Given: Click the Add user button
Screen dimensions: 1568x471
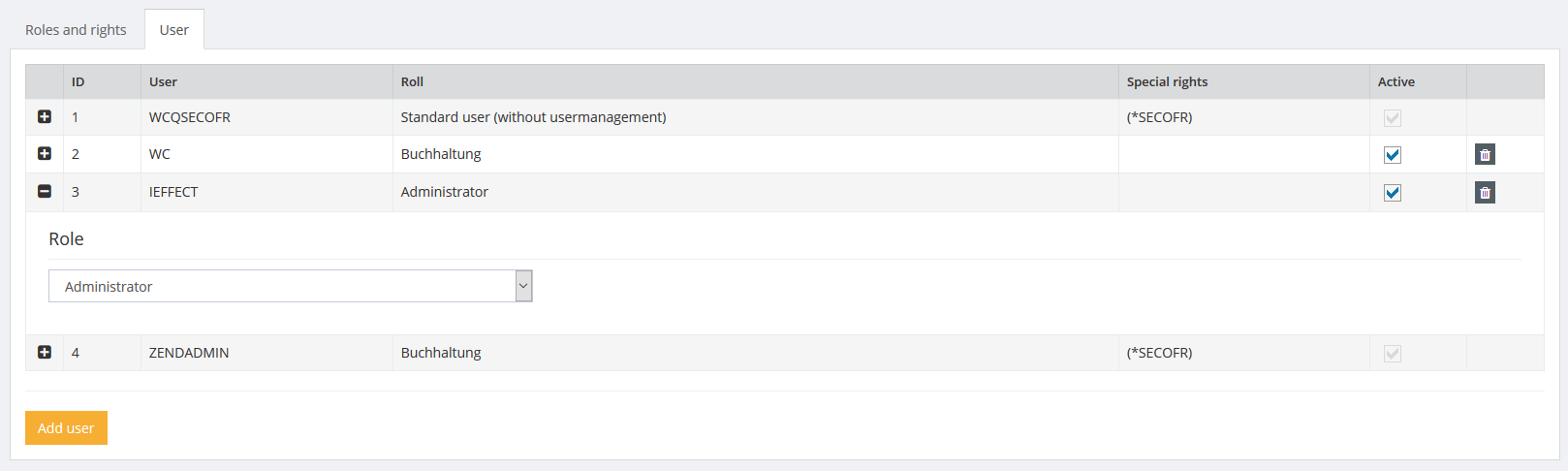Looking at the screenshot, I should tap(66, 427).
